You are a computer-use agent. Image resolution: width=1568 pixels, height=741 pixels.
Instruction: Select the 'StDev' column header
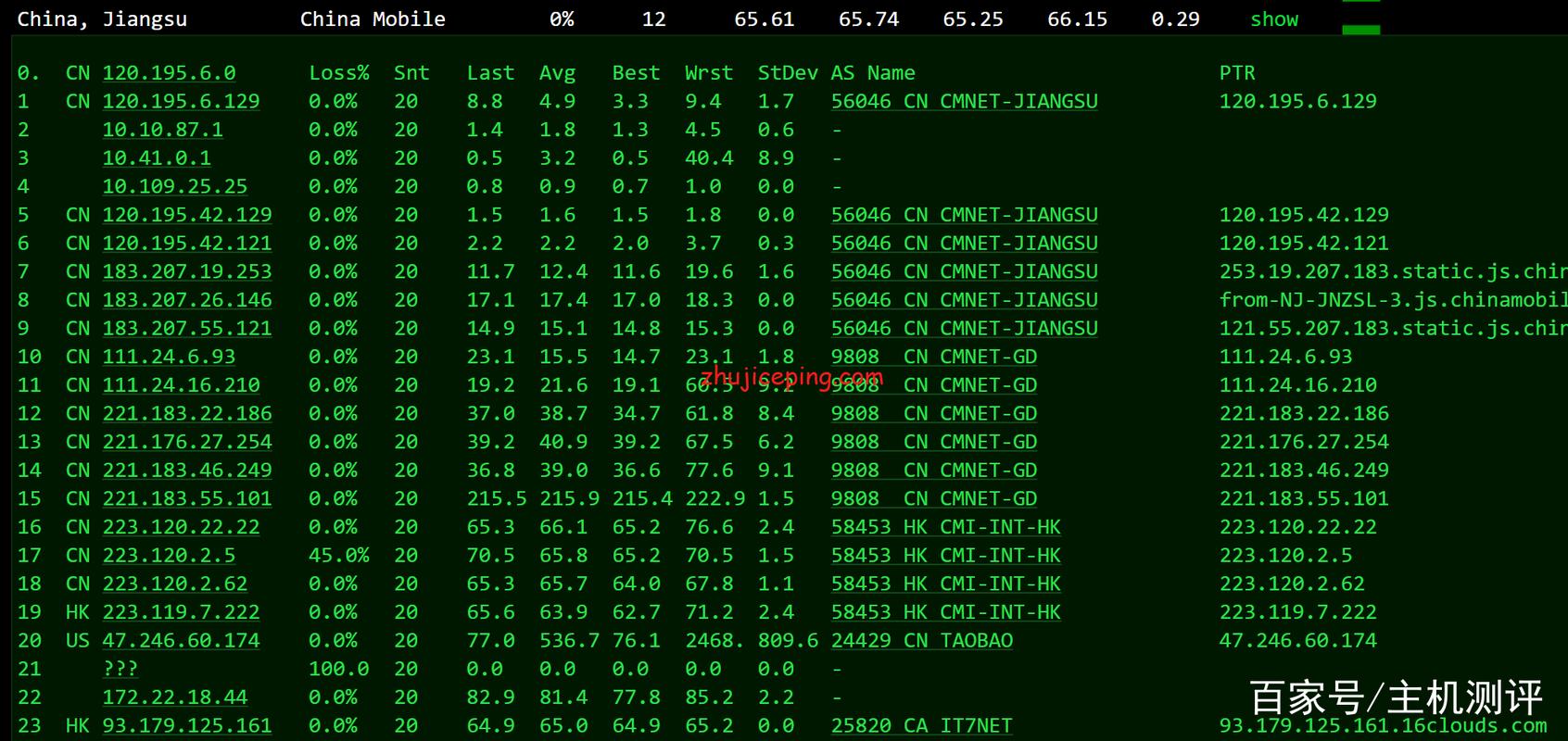[x=788, y=73]
